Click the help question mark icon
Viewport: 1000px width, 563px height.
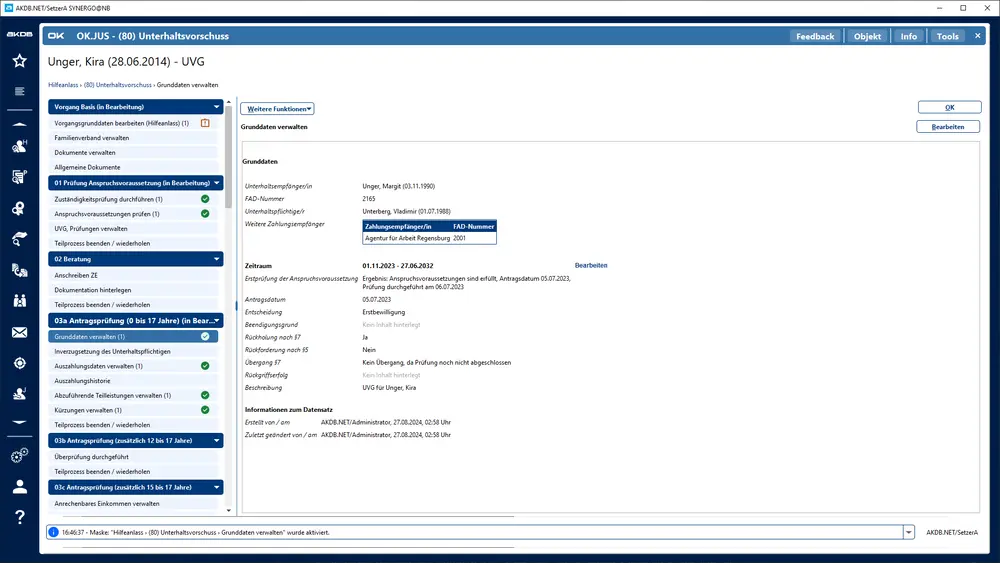pyautogui.click(x=19, y=517)
